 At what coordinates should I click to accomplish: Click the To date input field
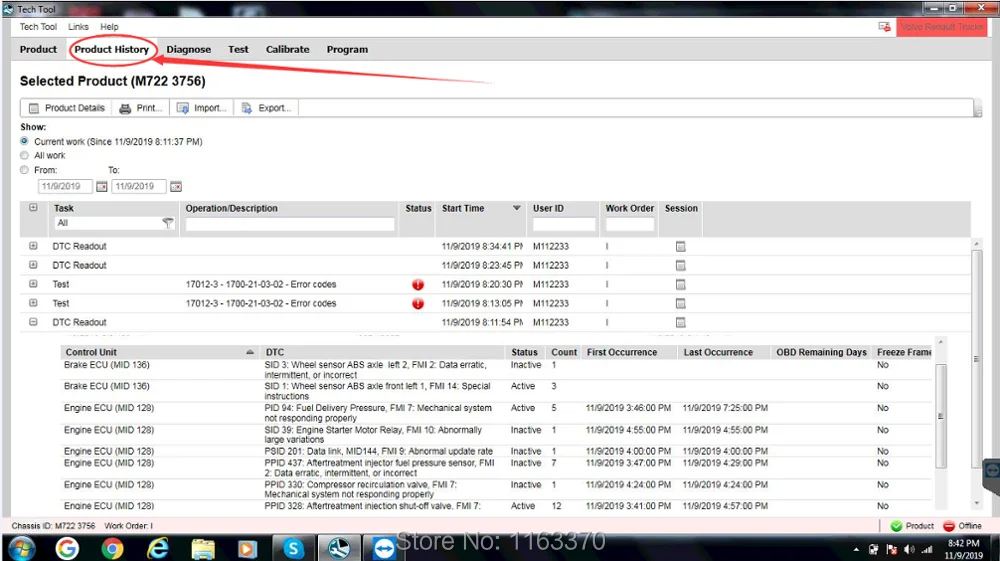tap(139, 186)
